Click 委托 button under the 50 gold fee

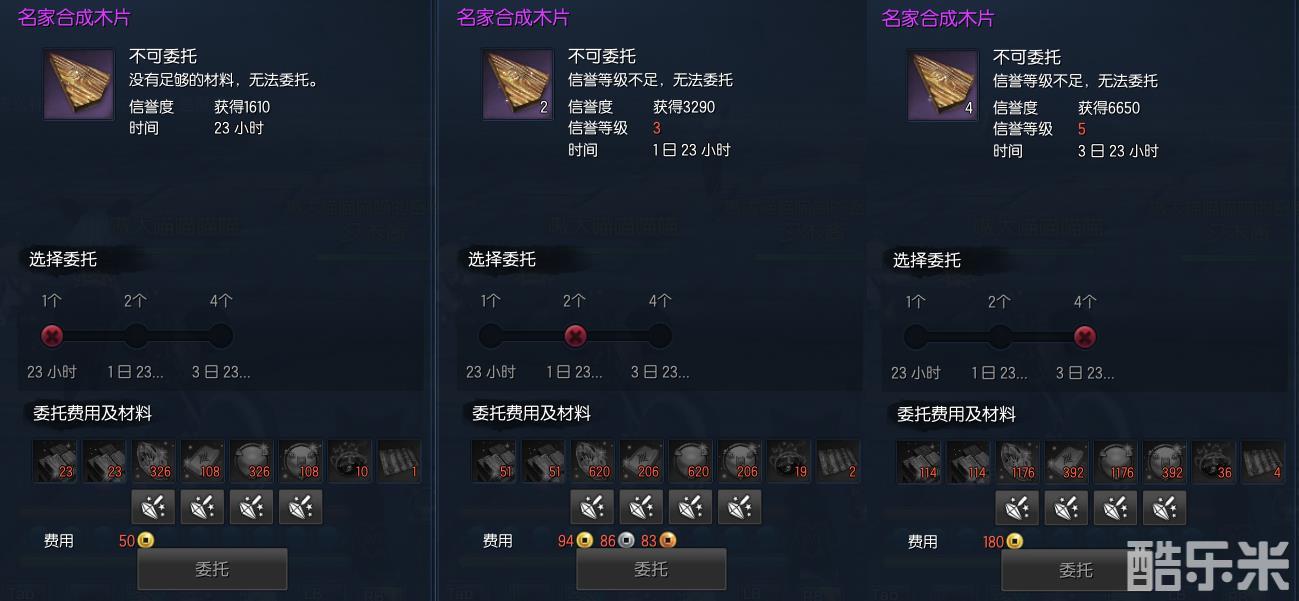(x=212, y=569)
